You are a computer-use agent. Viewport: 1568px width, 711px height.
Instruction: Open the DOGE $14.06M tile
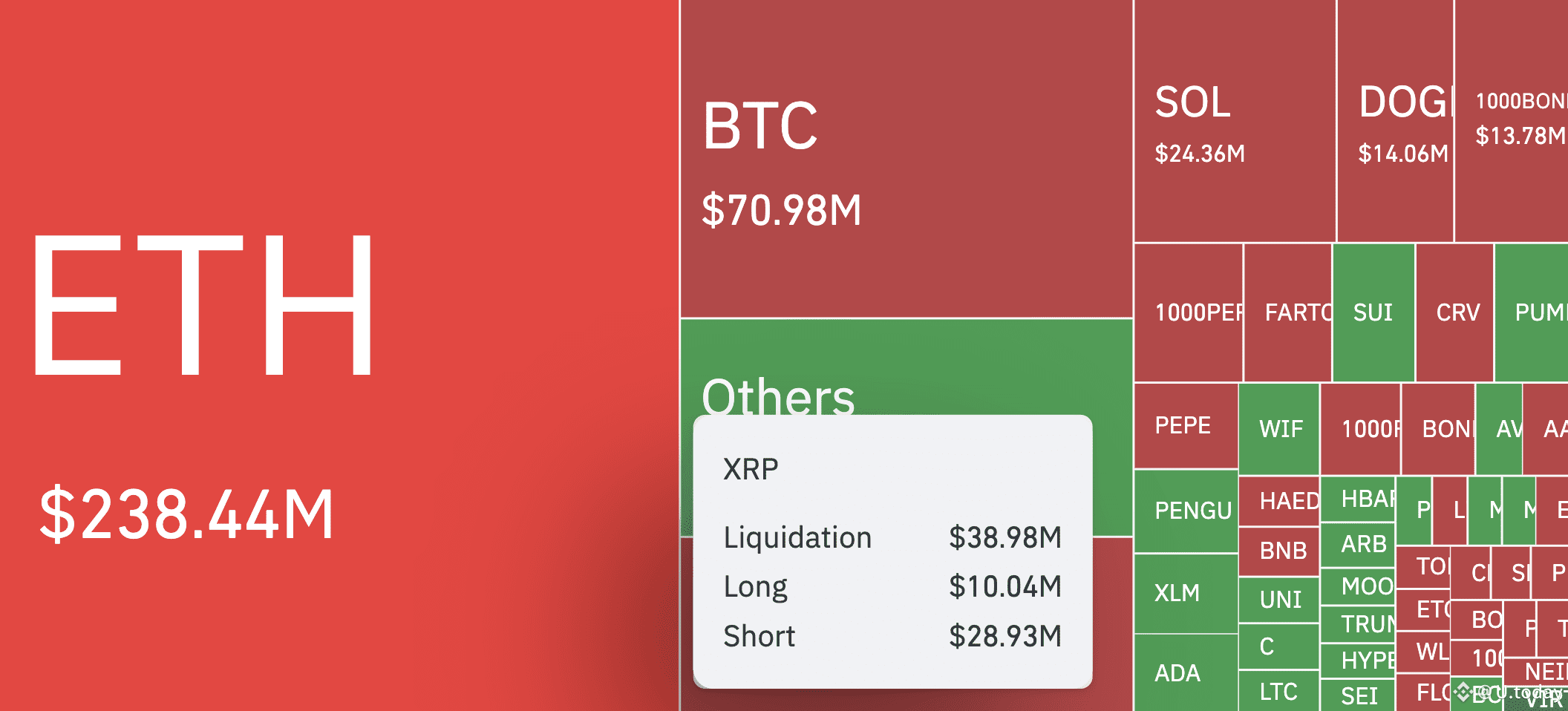[1395, 121]
